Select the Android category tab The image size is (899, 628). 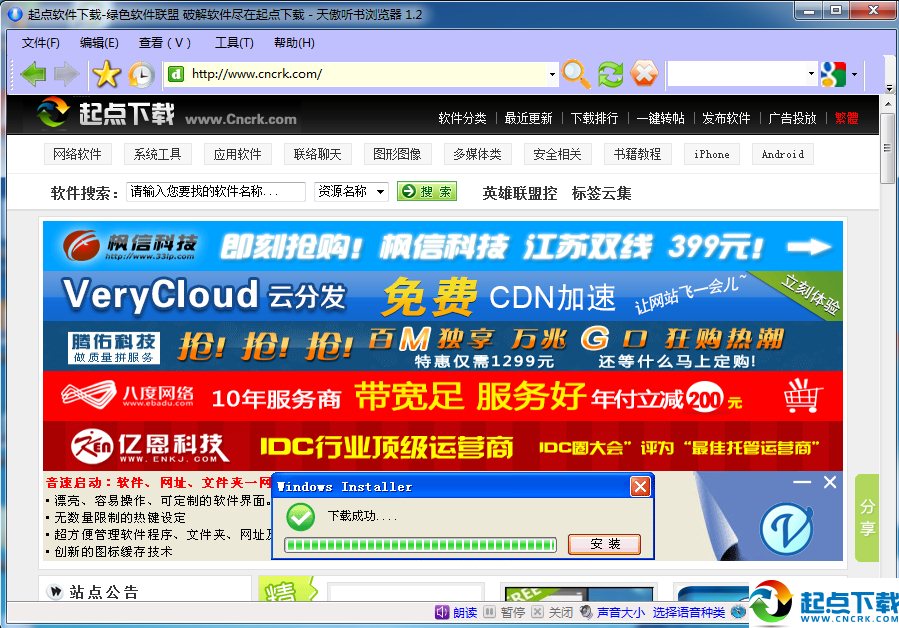tap(783, 154)
